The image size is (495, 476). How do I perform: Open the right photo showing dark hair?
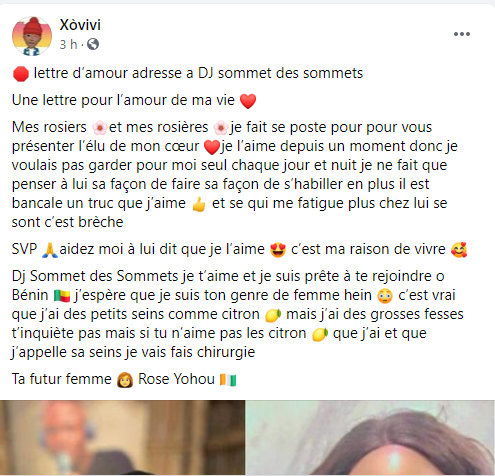(370, 438)
